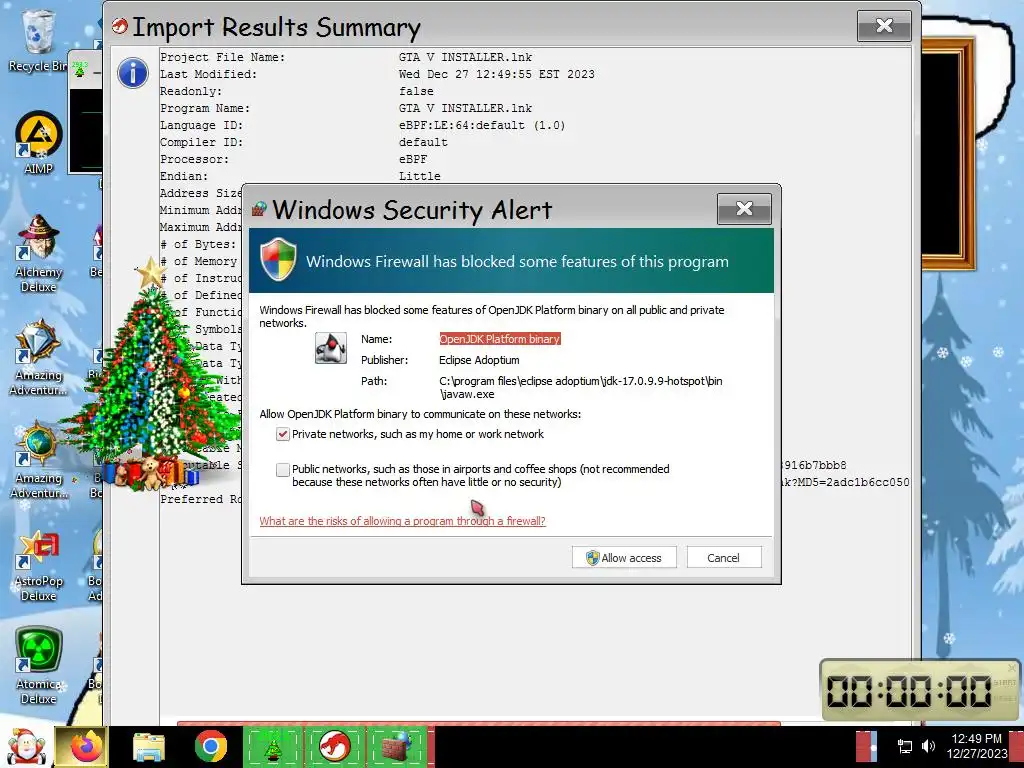This screenshot has height=768, width=1024.
Task: Click the highlighted OpenJDK Platform binary name field
Action: pos(500,339)
